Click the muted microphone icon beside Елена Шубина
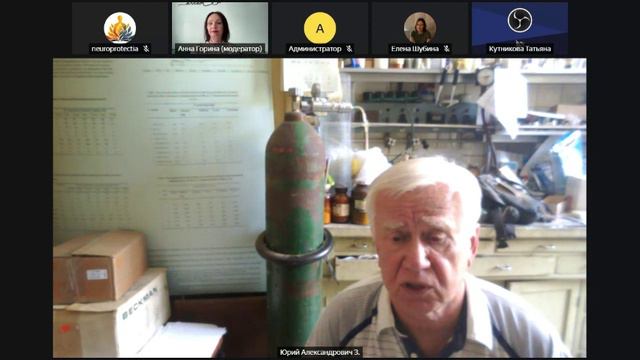The height and width of the screenshot is (360, 640). pos(447,49)
